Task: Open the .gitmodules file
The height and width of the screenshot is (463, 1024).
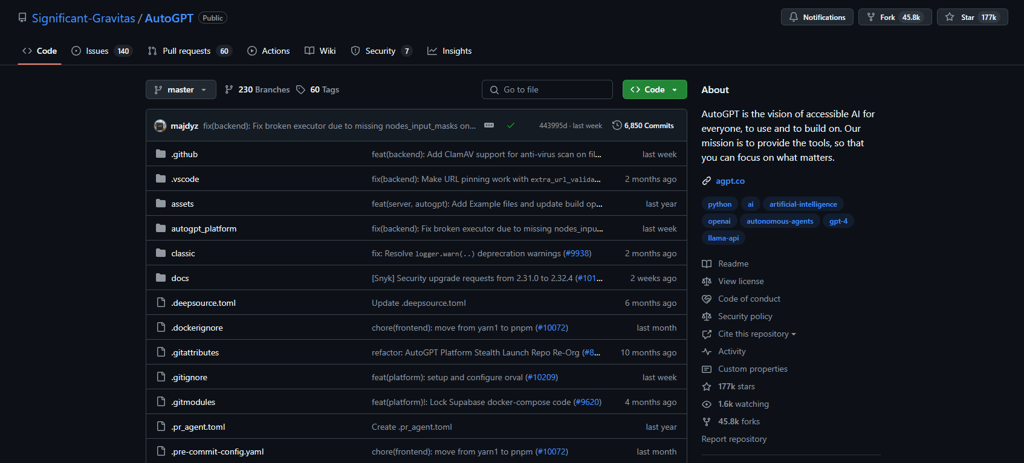Action: click(x=193, y=402)
